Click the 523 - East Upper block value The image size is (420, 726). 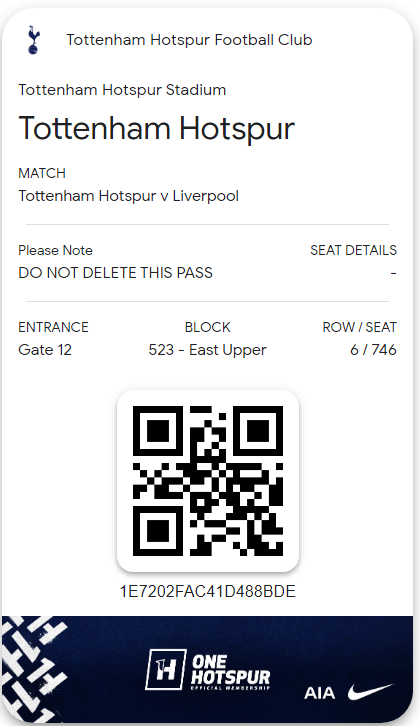[x=207, y=350]
